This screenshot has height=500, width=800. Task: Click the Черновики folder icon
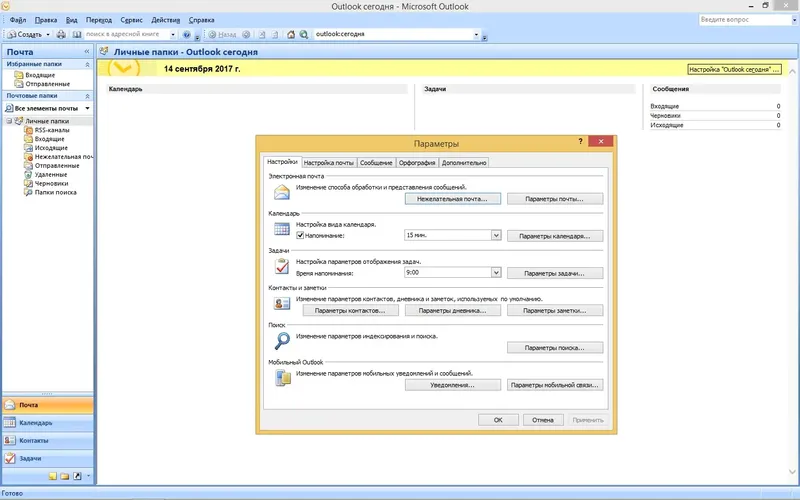tap(29, 184)
